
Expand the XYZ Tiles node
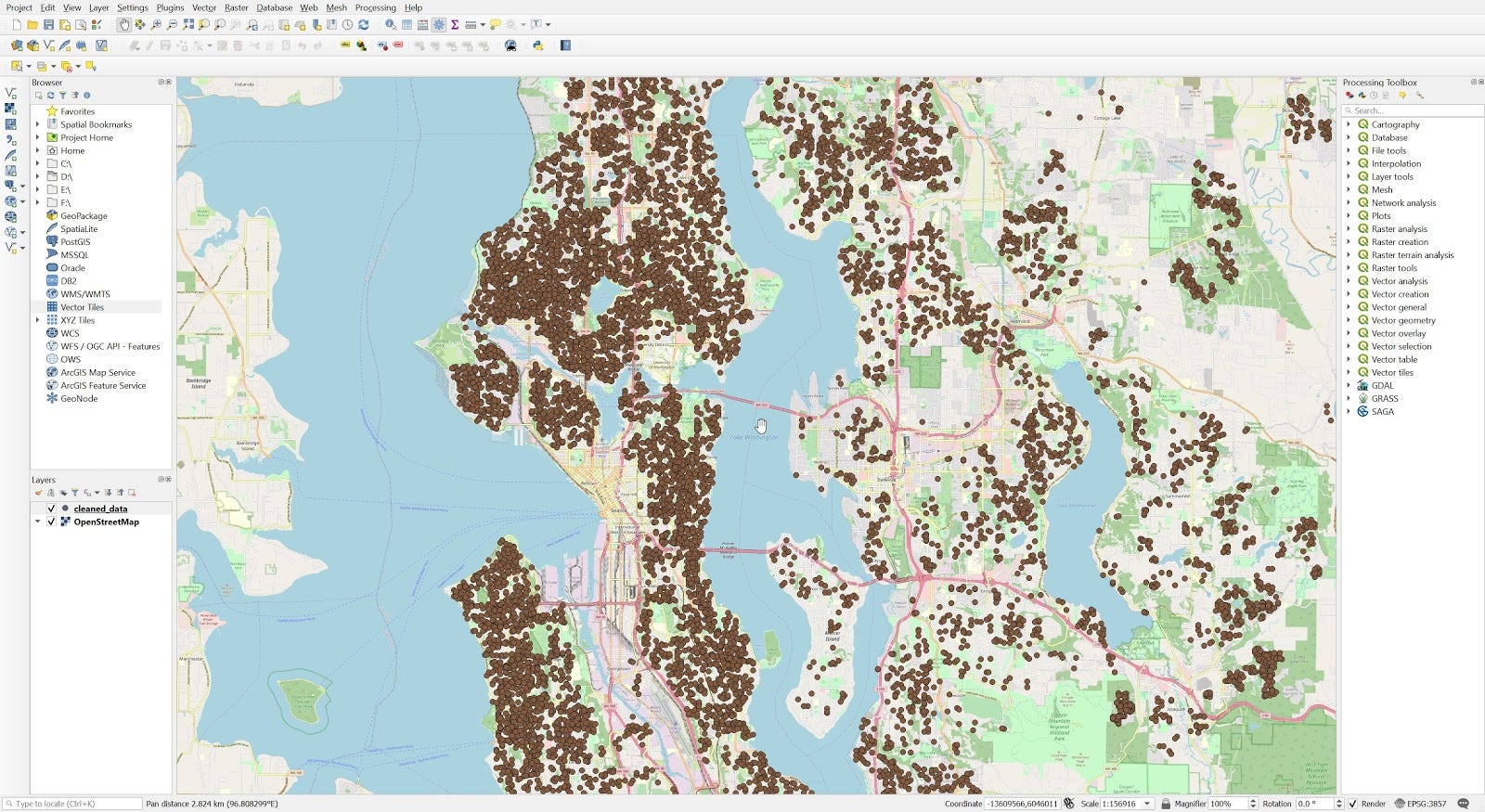pos(37,320)
